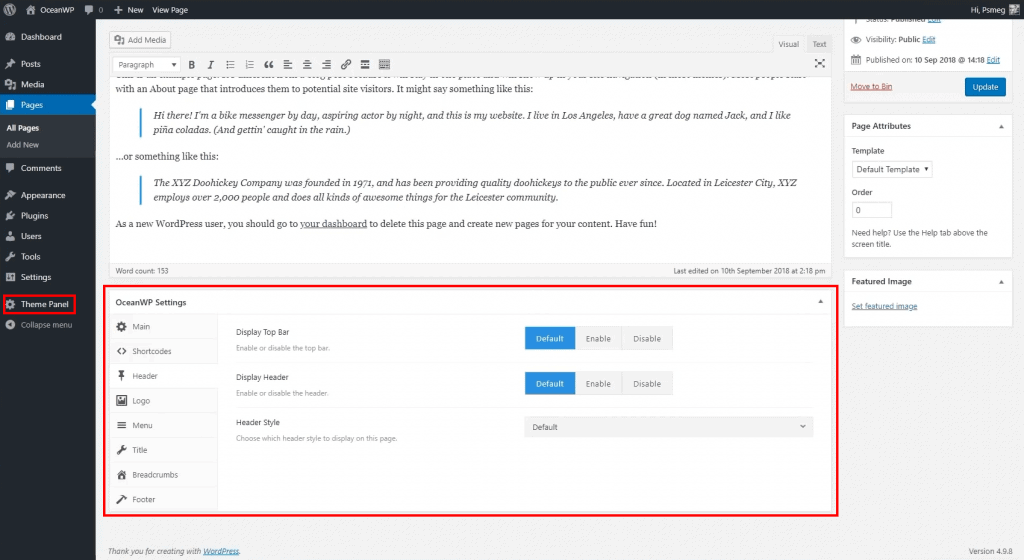Click the Set featured image link
Viewport: 1024px width, 560px height.
click(x=884, y=306)
